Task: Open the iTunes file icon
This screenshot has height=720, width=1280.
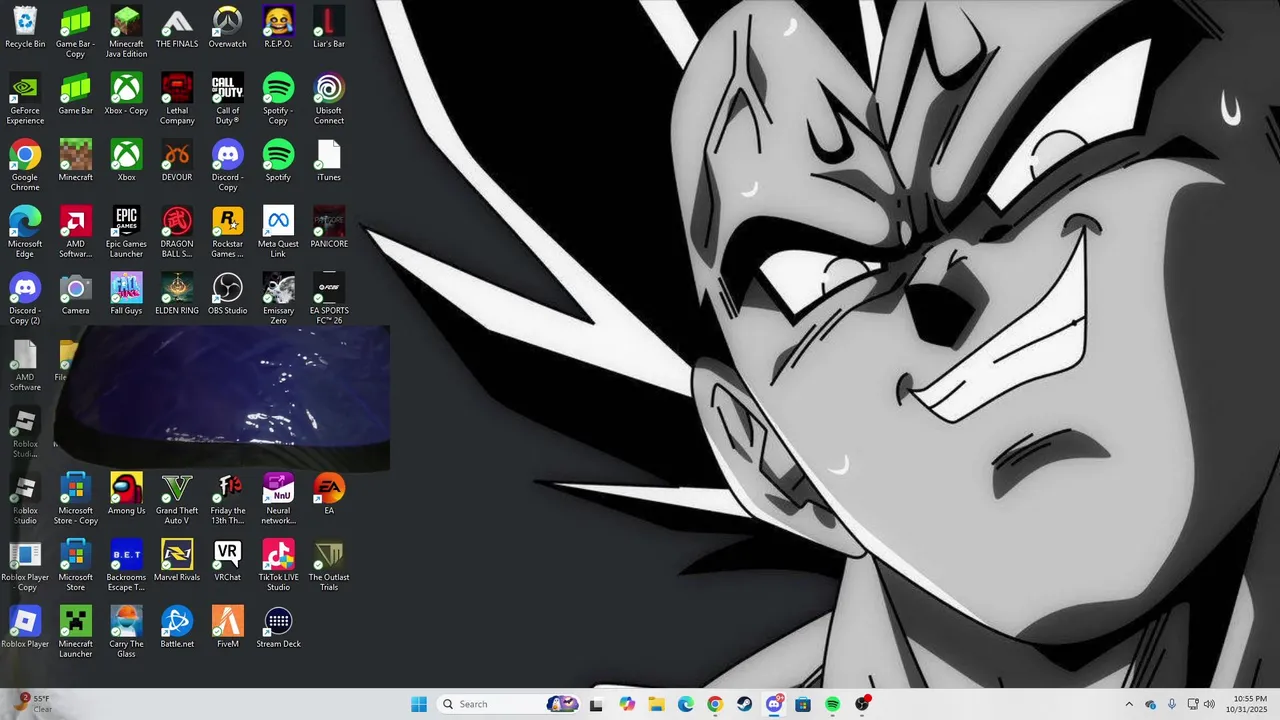Action: click(329, 161)
